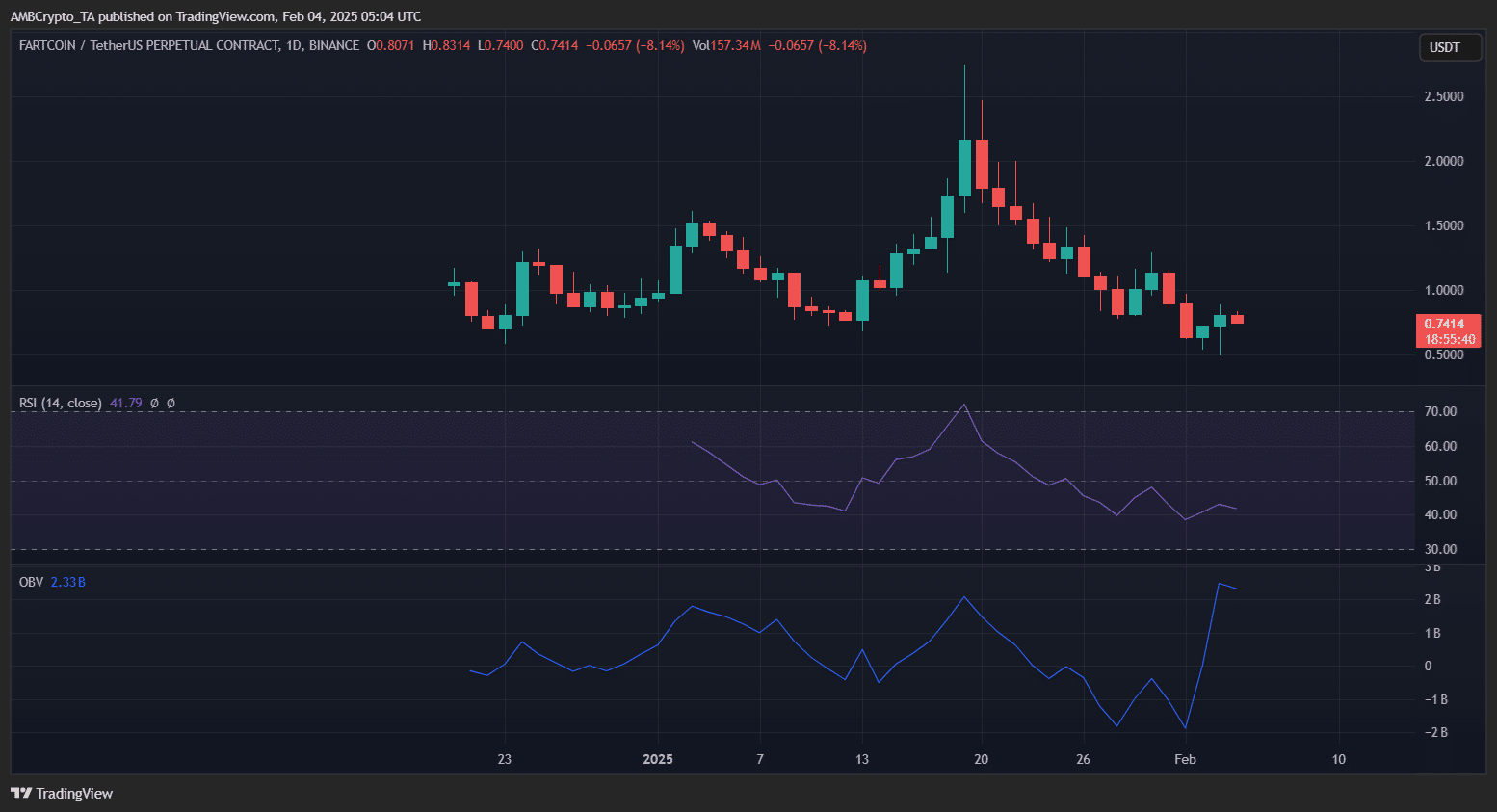The width and height of the screenshot is (1497, 812).
Task: Select the RSI (14, close) indicator label
Action: [x=60, y=403]
